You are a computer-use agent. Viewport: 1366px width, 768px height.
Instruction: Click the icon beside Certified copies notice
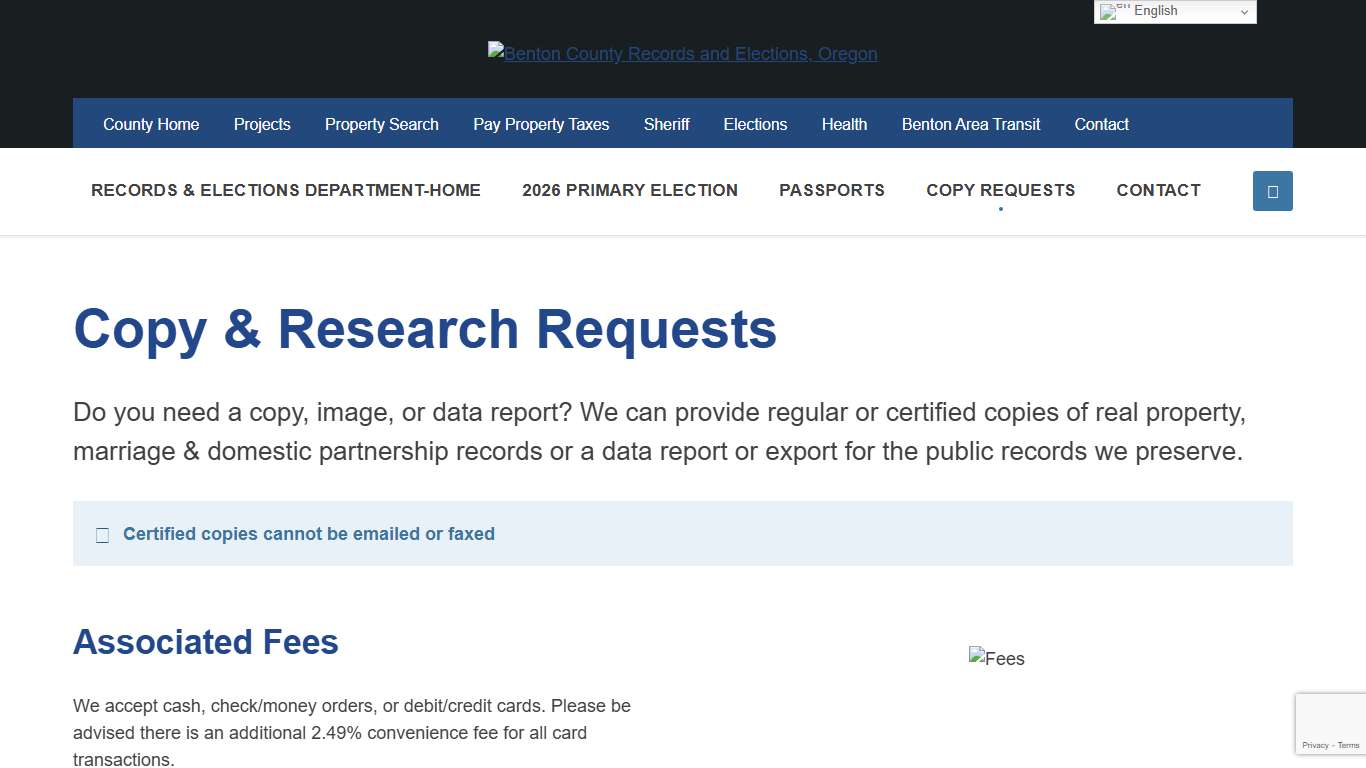click(x=102, y=535)
